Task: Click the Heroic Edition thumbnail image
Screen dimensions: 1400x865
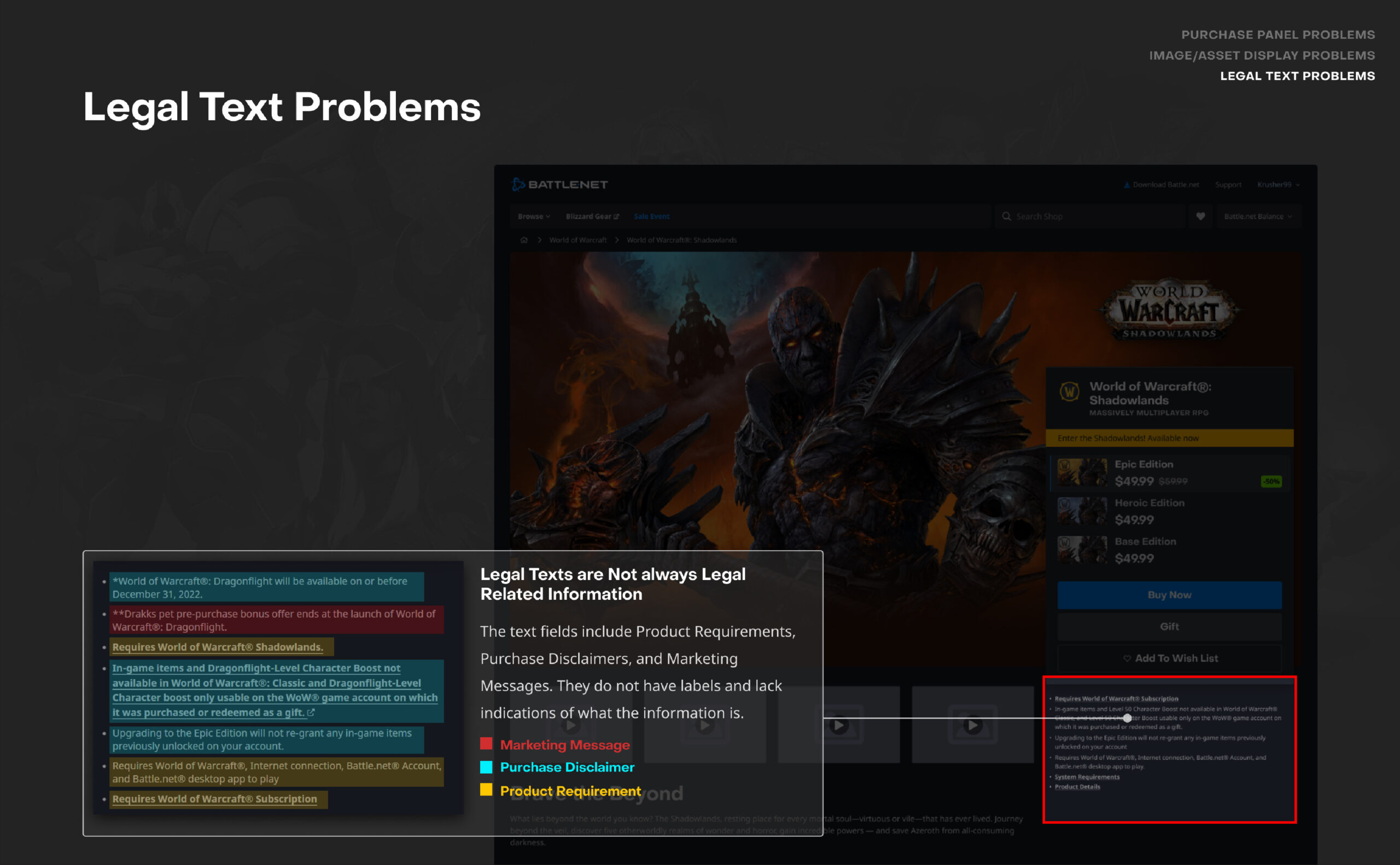Action: (x=1082, y=511)
